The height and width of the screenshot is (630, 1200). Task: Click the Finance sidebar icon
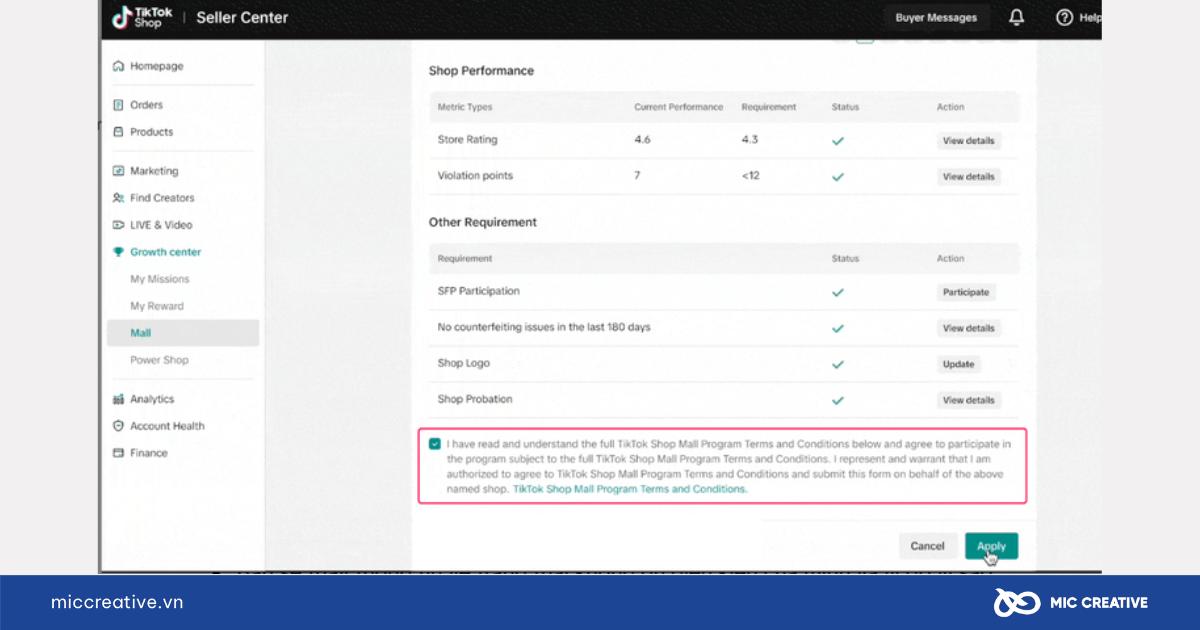click(x=119, y=453)
